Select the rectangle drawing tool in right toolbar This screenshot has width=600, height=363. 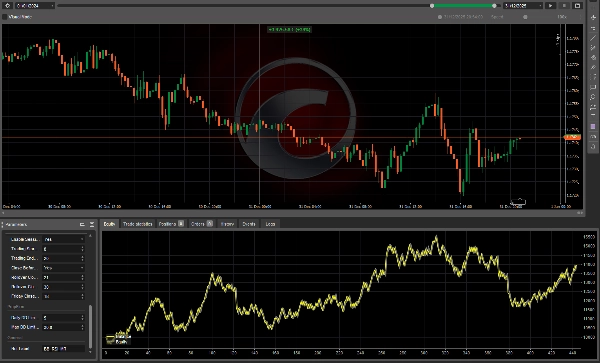[593, 88]
